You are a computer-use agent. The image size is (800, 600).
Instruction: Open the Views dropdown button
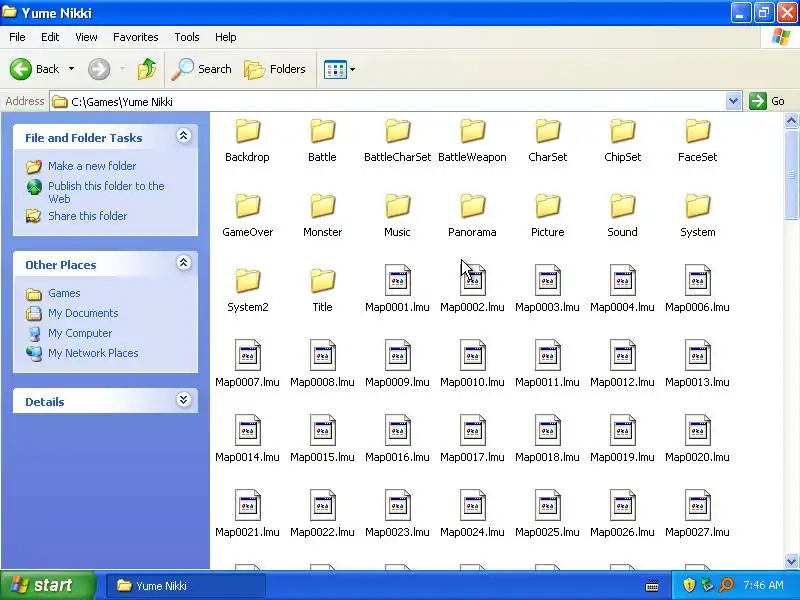pos(340,69)
